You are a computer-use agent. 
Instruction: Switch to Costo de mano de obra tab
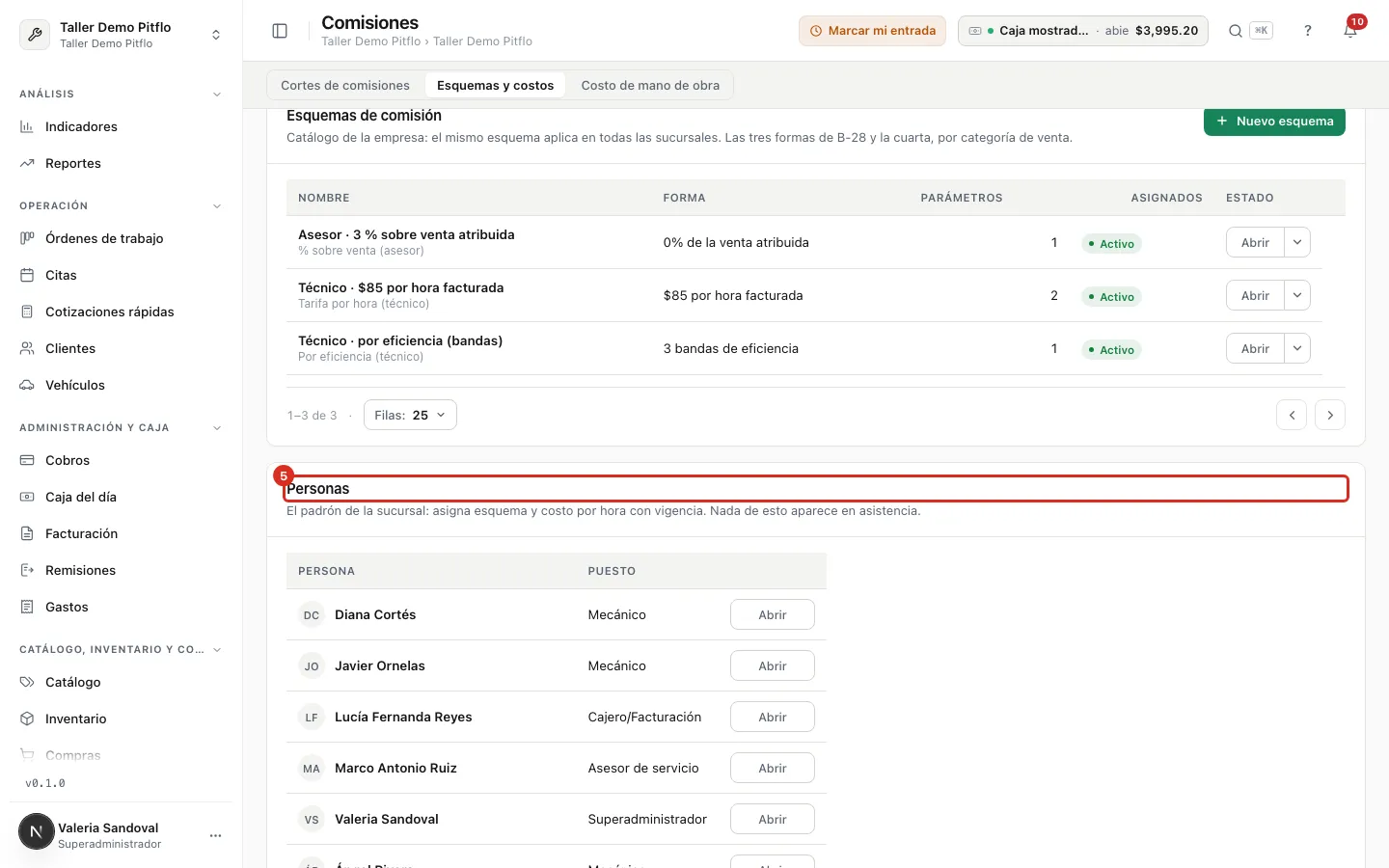tap(650, 85)
